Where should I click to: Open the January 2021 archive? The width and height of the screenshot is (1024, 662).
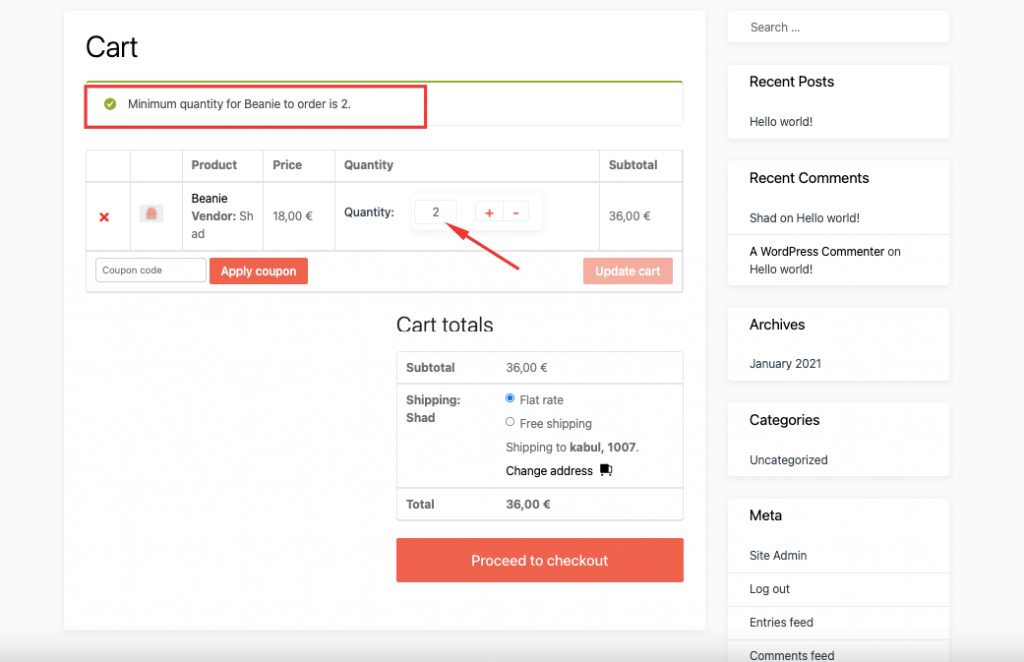(x=785, y=364)
